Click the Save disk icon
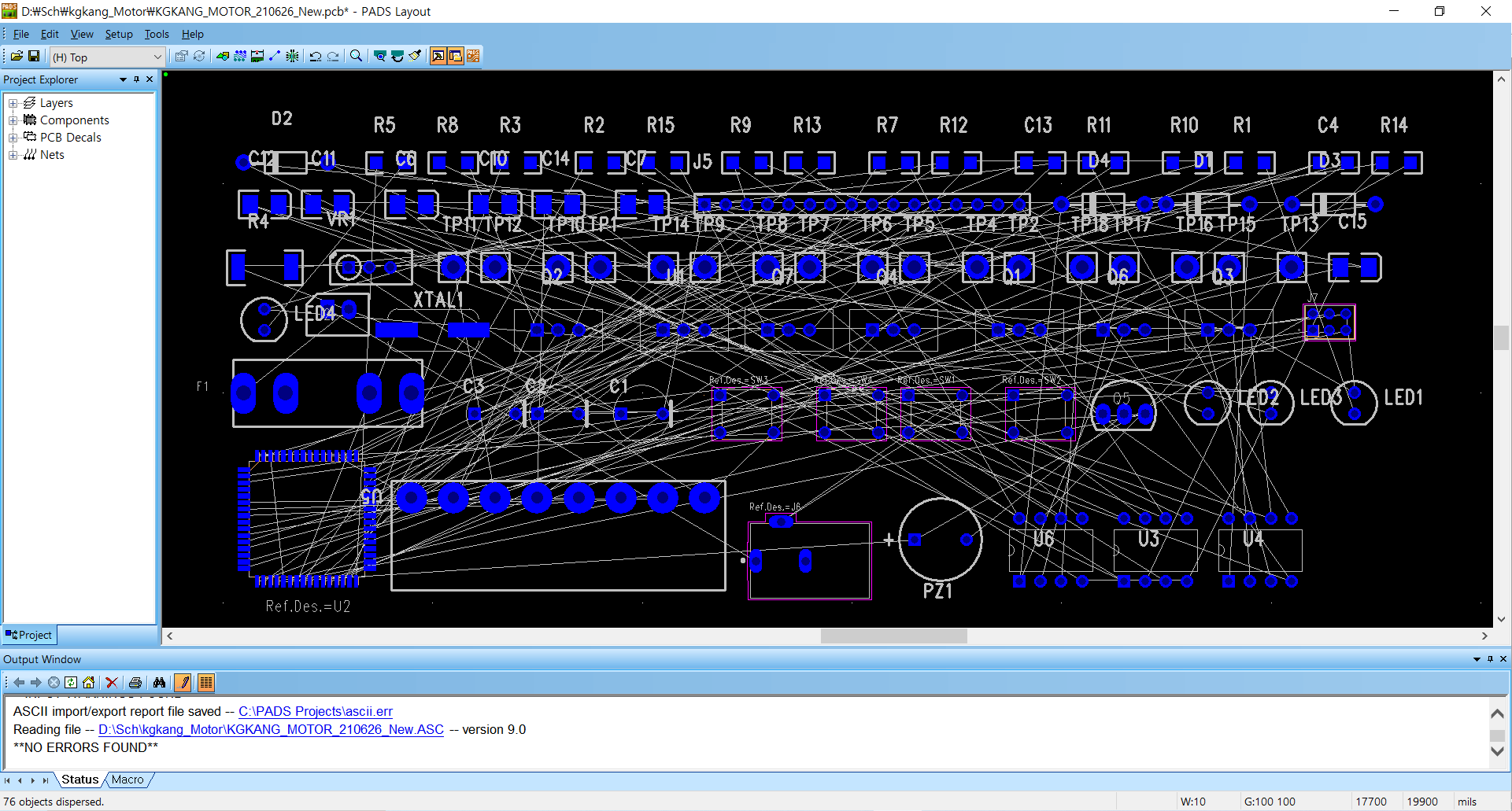Viewport: 1512px width, 811px height. pos(34,56)
